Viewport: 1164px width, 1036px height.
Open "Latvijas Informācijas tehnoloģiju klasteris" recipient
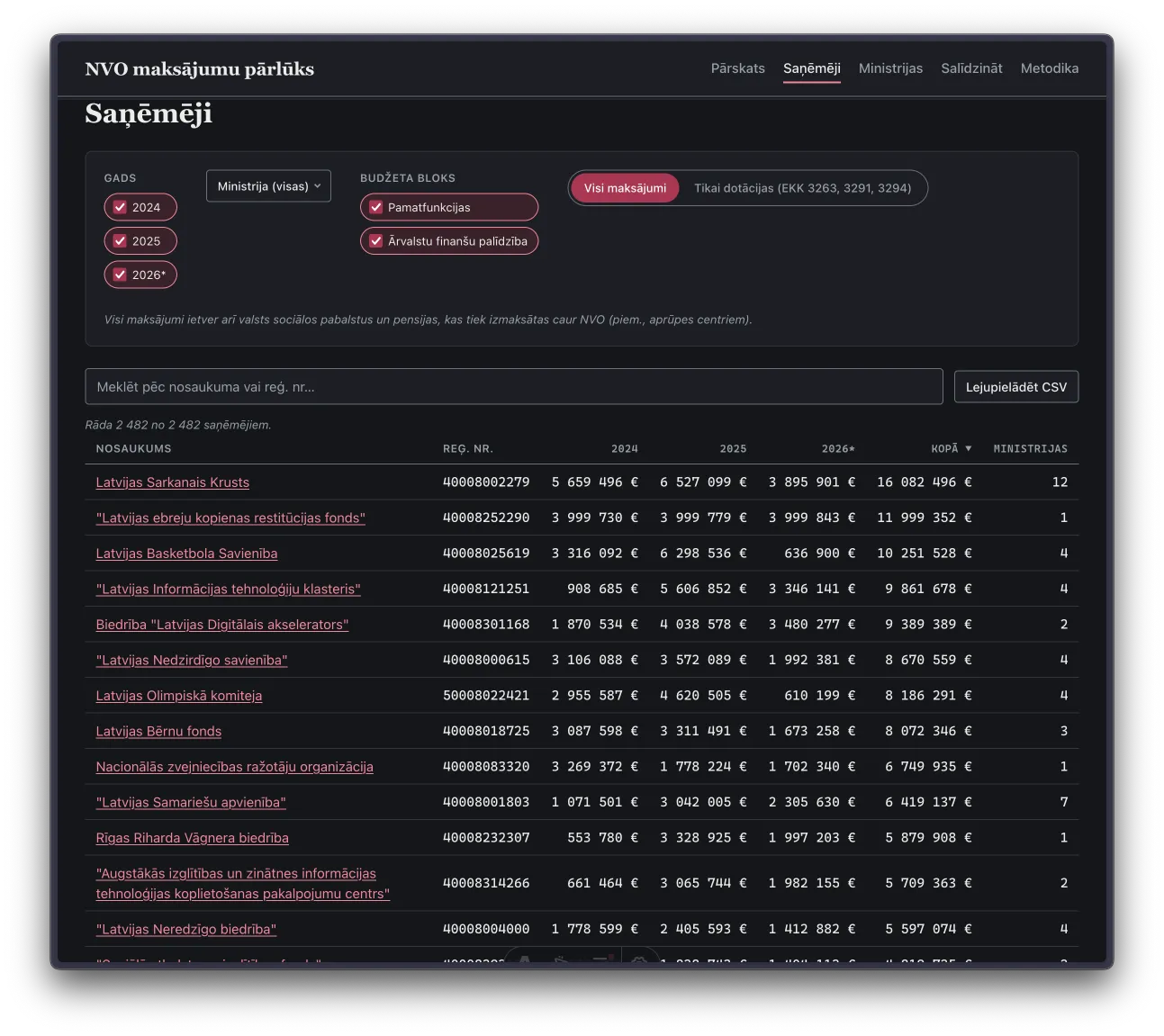tap(228, 589)
